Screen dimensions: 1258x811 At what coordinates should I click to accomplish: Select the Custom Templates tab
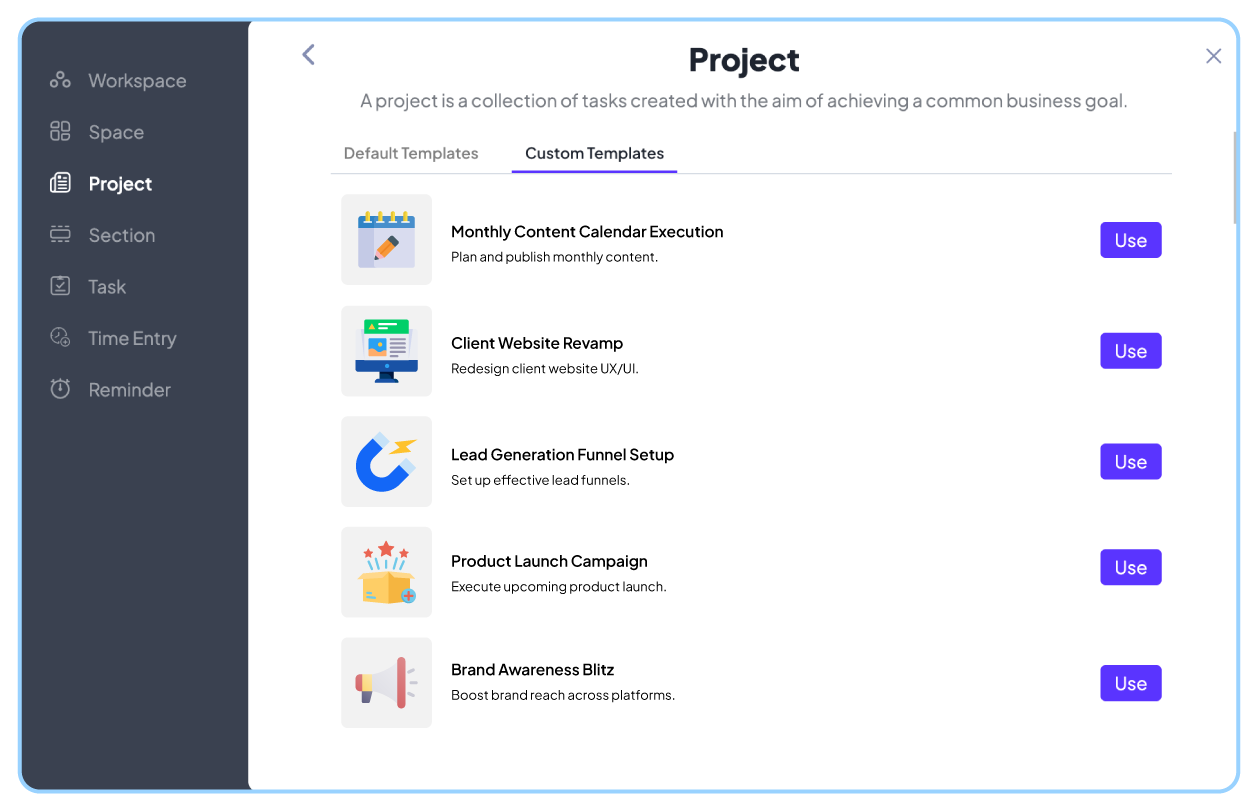tap(594, 153)
